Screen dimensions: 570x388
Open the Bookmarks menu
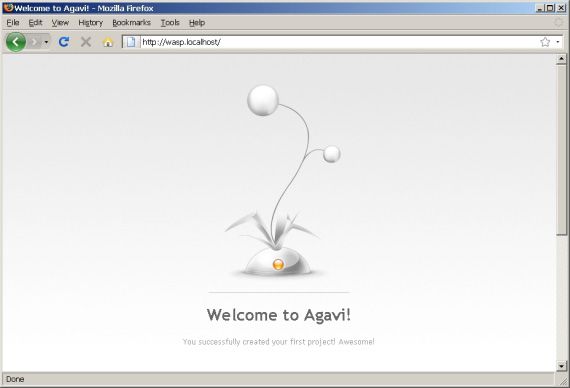pos(131,23)
